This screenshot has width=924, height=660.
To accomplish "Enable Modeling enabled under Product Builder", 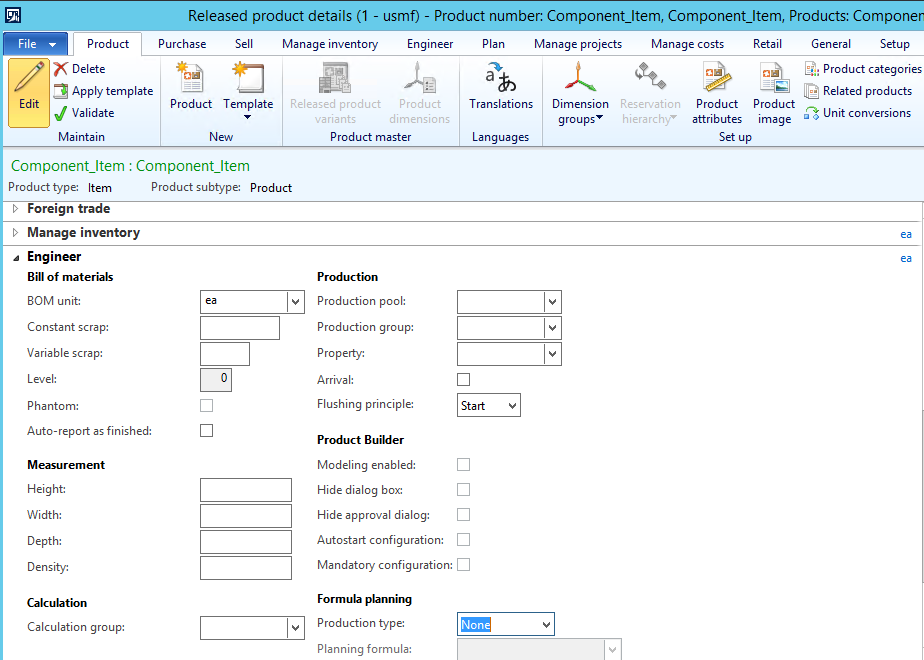I will [x=463, y=464].
